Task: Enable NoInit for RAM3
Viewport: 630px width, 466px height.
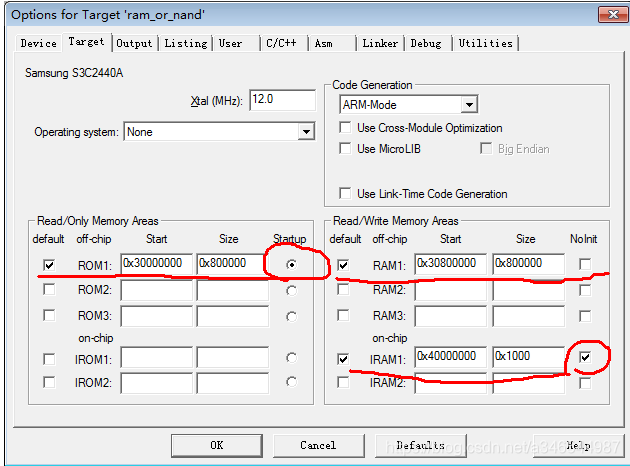Action: pyautogui.click(x=585, y=316)
